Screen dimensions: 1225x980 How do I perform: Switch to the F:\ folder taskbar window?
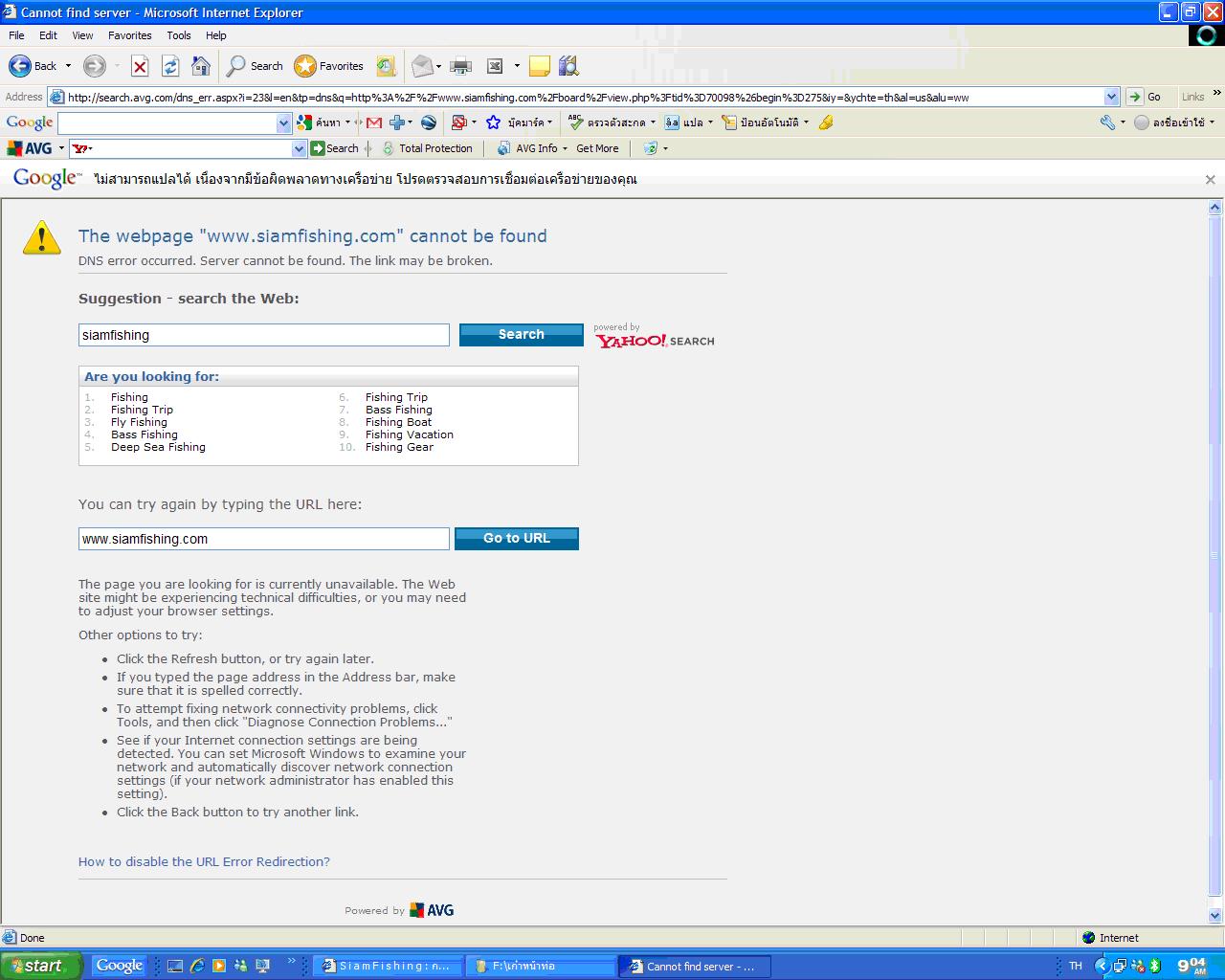[541, 966]
